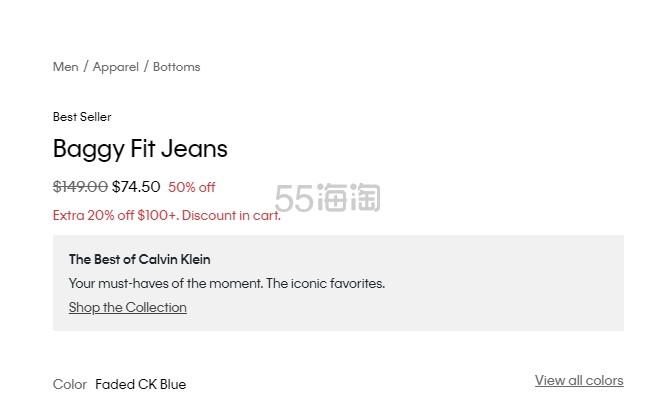The height and width of the screenshot is (396, 655).
Task: Click the word Discount in cart
Action: (x=209, y=216)
